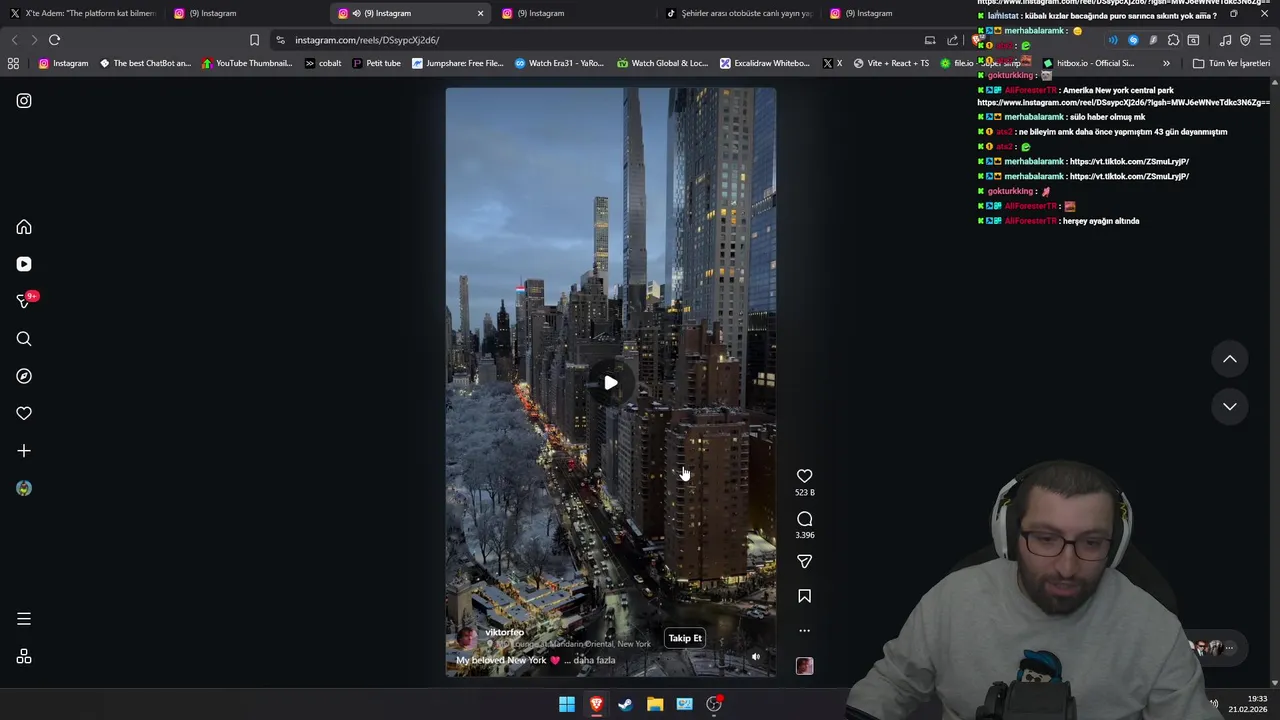1280x720 pixels.
Task: Click the Brave browser taskbar icon
Action: [596, 704]
